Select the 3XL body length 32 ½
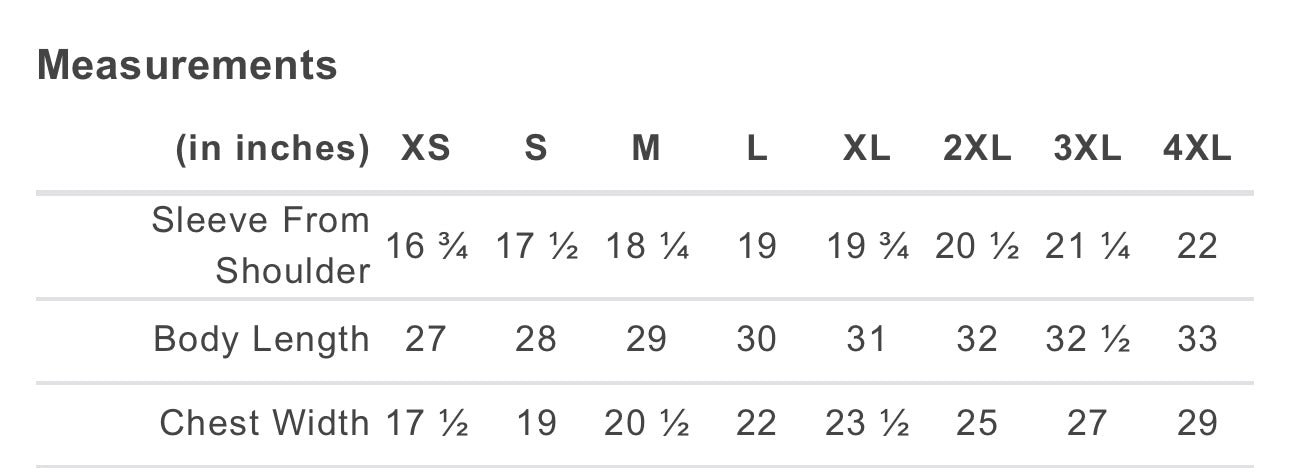 (x=1087, y=340)
